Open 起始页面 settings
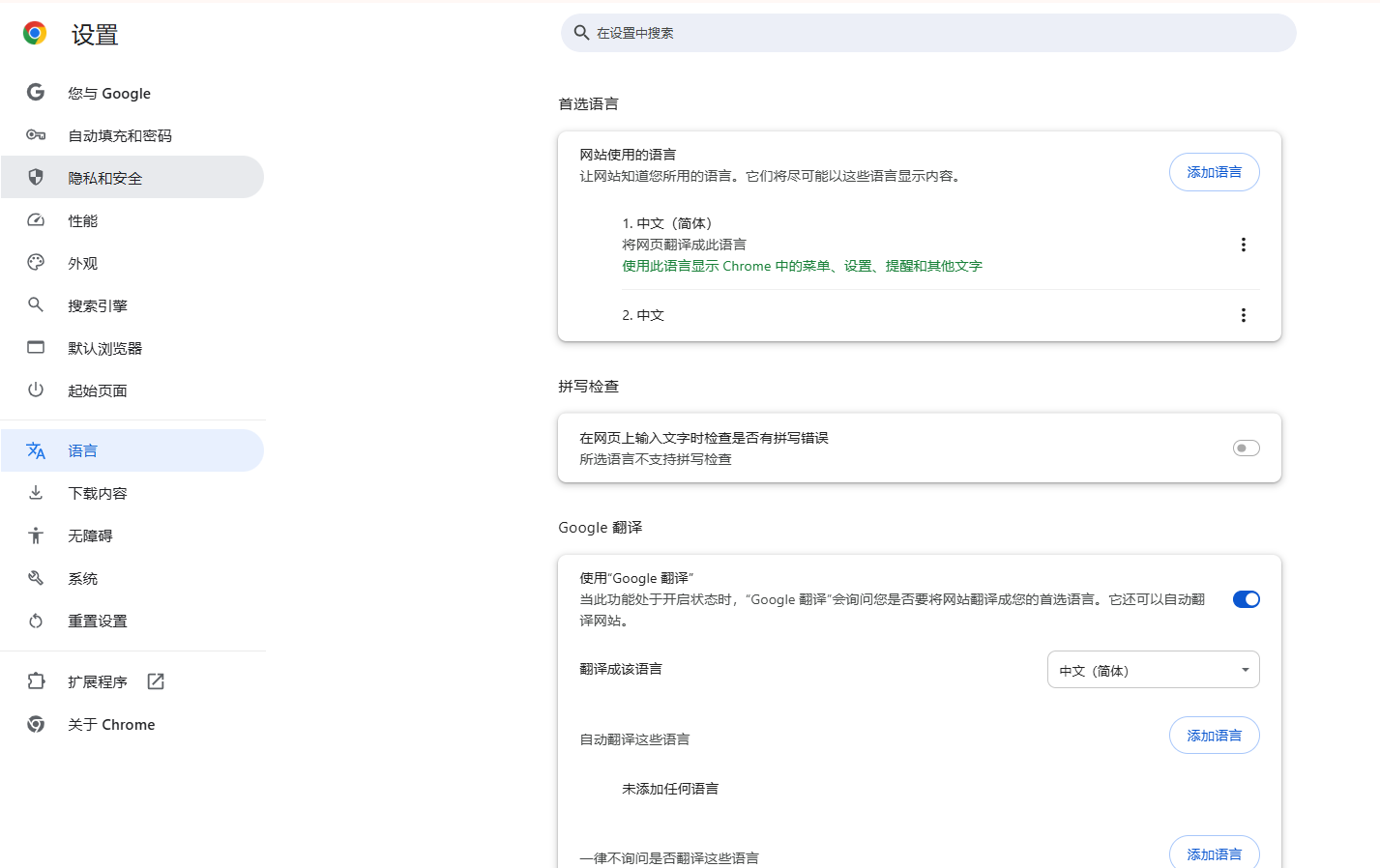 tap(132, 391)
